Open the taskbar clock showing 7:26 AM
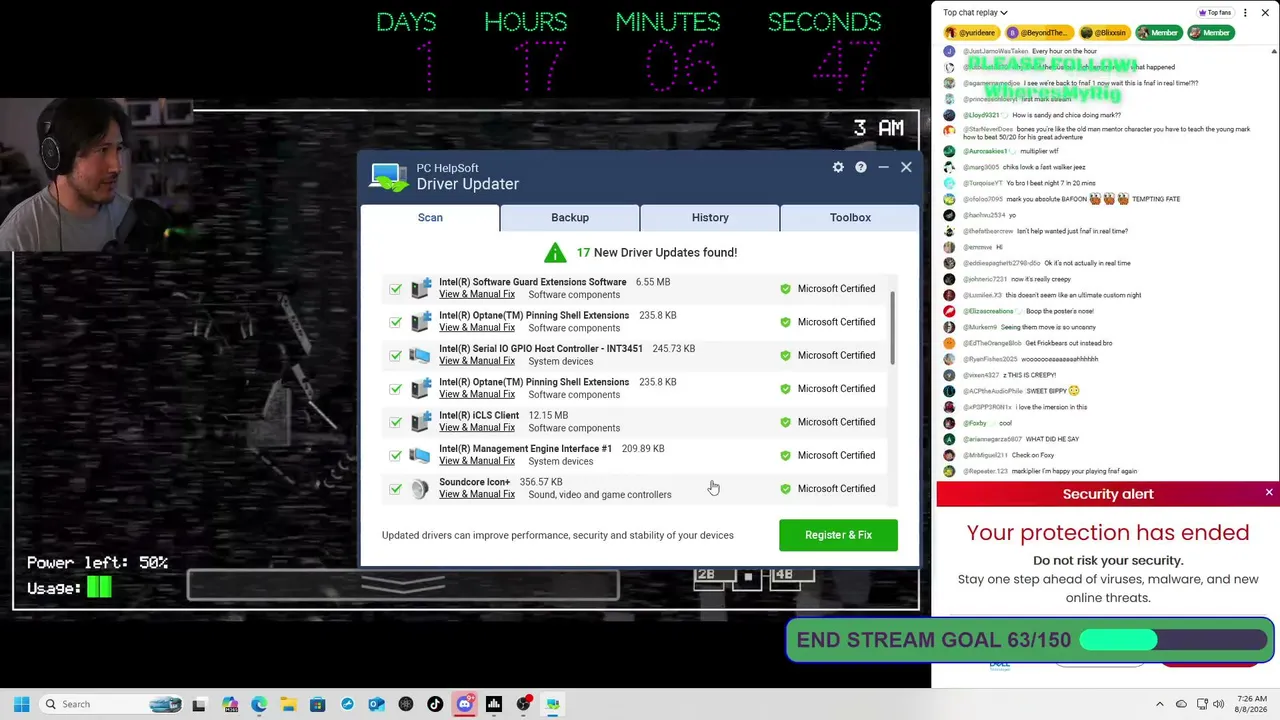Viewport: 1280px width, 720px height. click(x=1252, y=704)
